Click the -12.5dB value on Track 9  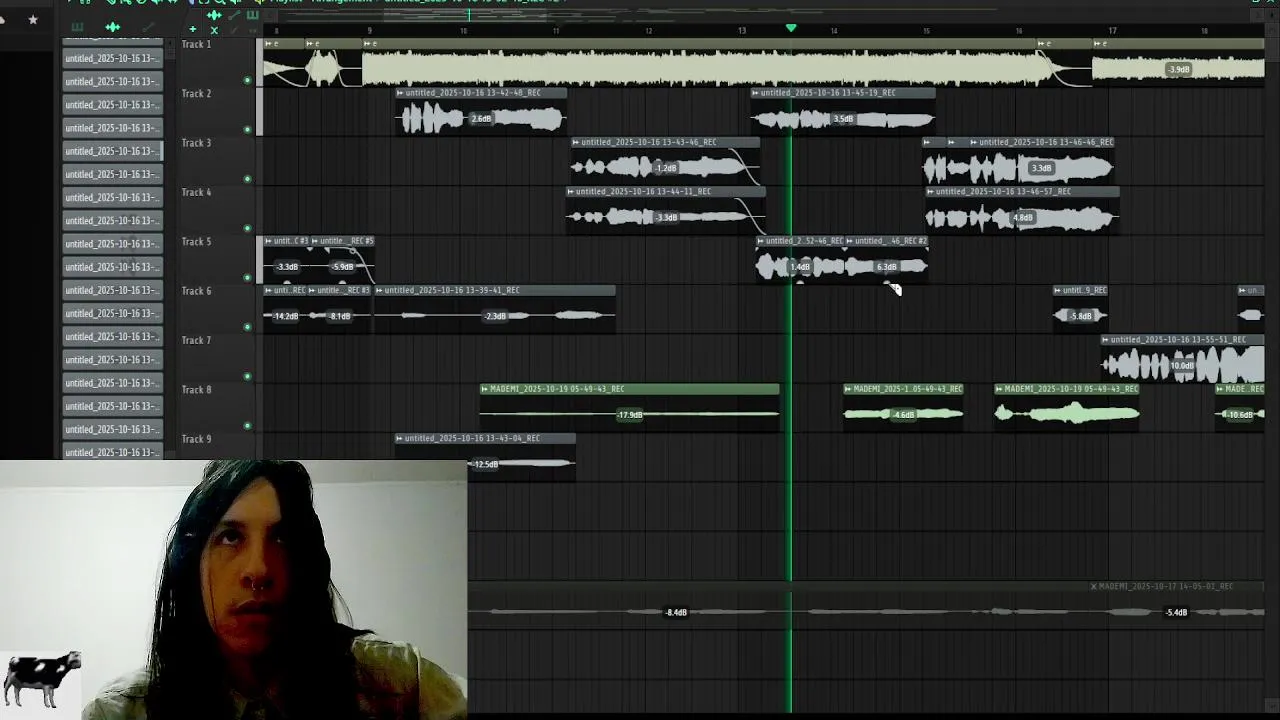(x=485, y=464)
